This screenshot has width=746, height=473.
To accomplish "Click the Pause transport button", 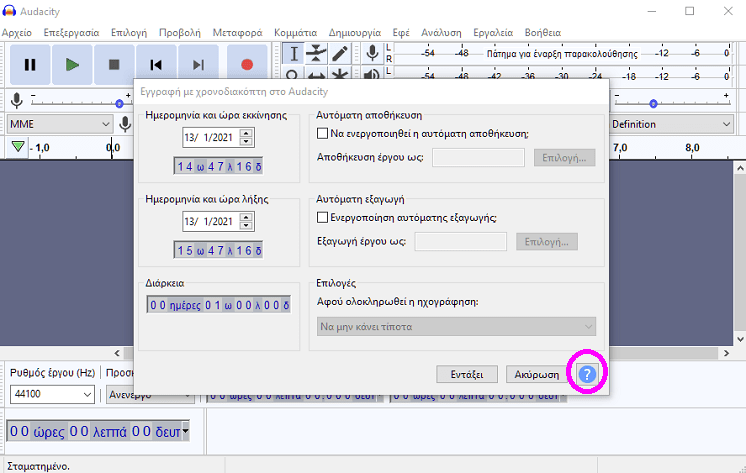I will [x=30, y=65].
